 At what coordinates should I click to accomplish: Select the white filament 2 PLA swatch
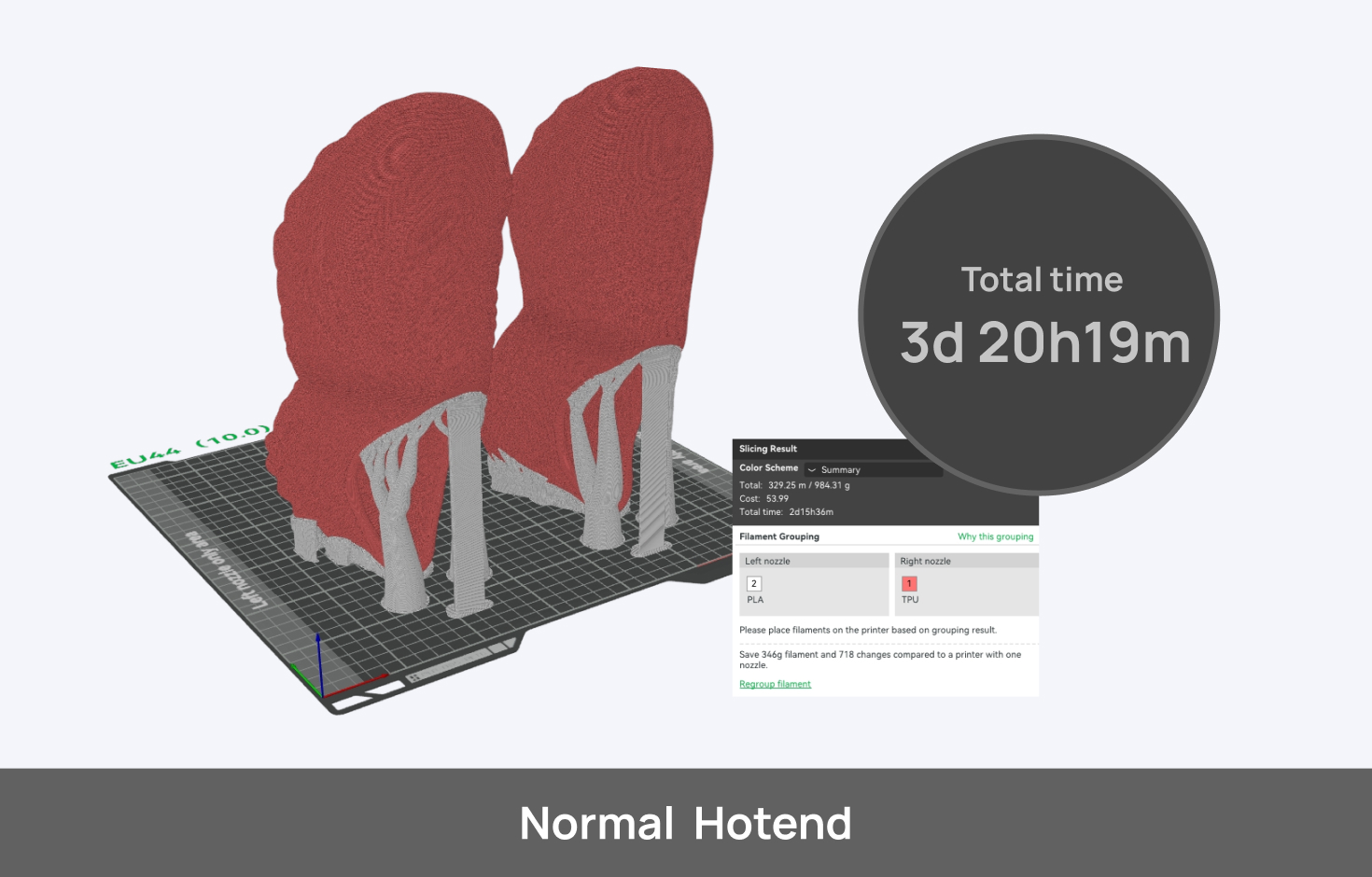coord(754,584)
